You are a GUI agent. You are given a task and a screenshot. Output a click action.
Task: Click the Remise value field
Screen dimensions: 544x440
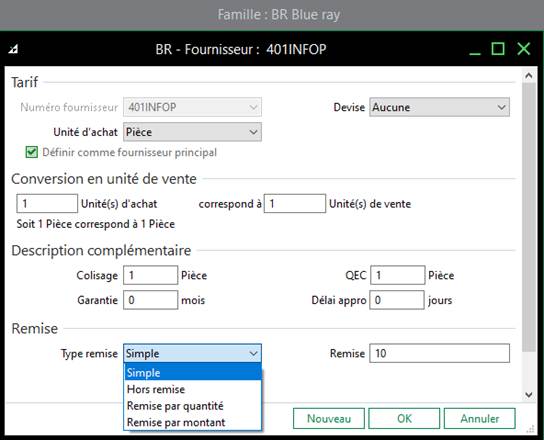[440, 353]
